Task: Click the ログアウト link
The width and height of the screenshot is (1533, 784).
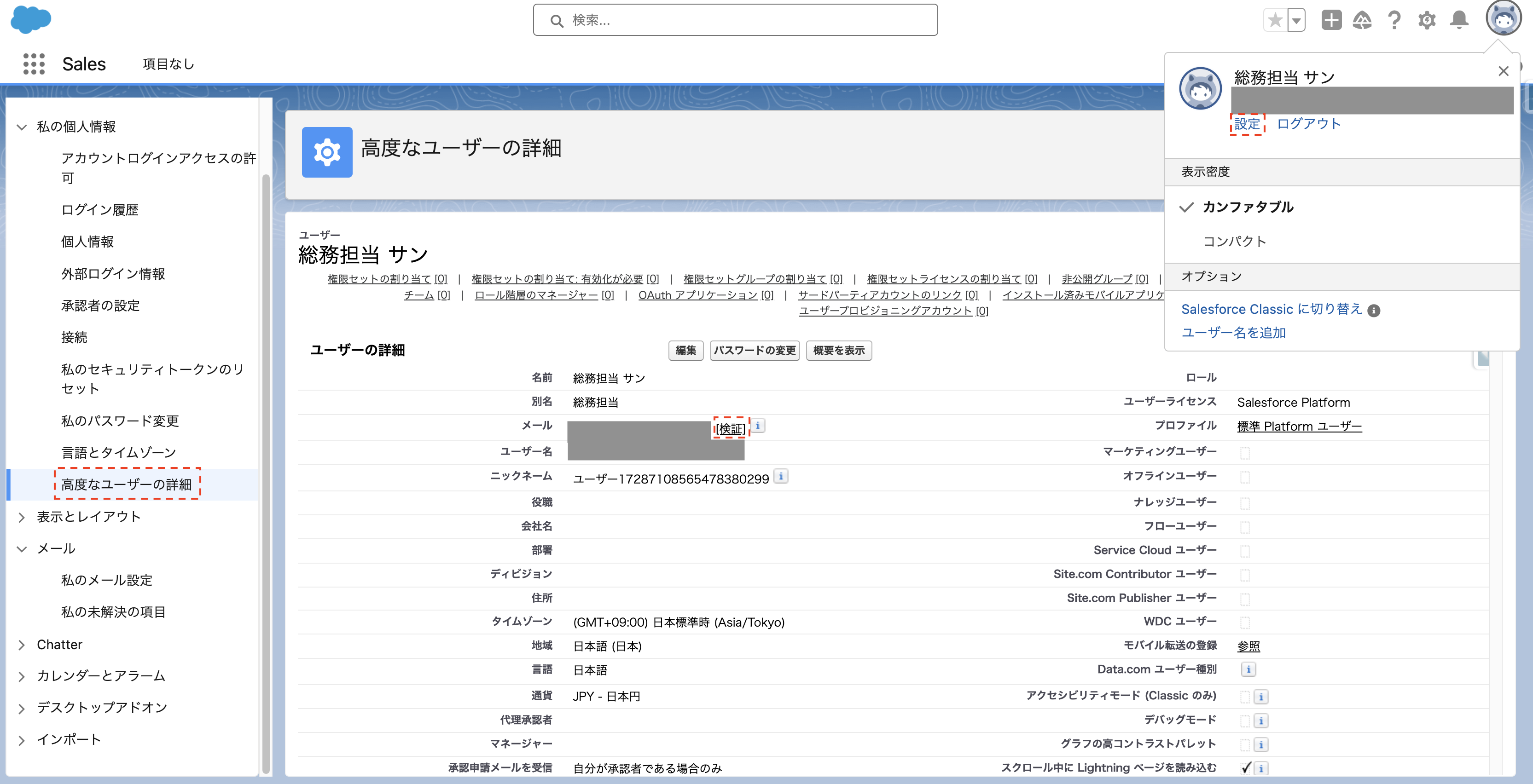Action: (1309, 124)
